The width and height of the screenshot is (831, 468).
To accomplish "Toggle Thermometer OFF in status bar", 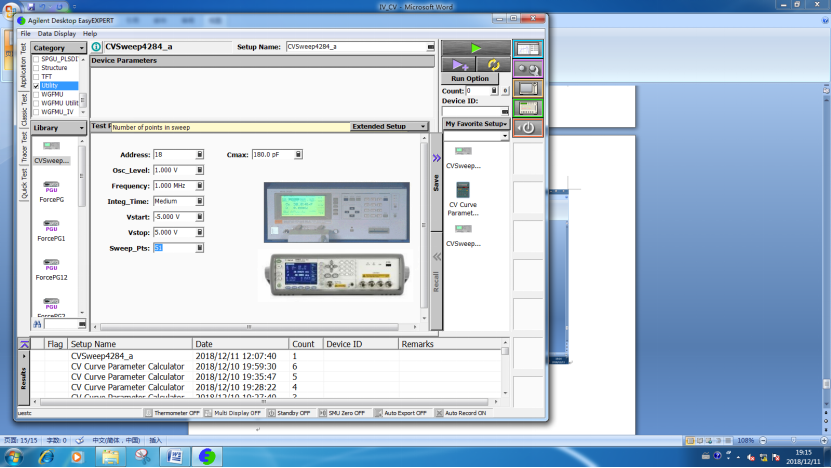I will 172,413.
